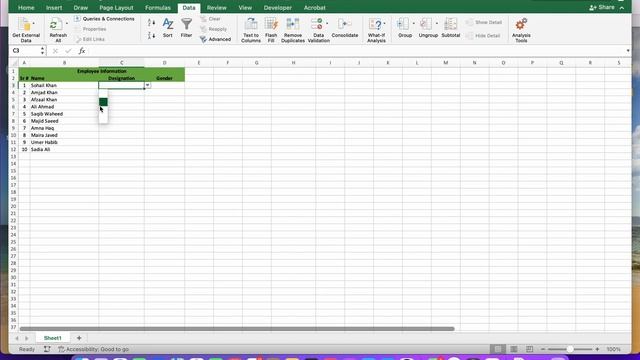Expand Ungroup dropdown arrow
This screenshot has height=360, width=640.
[x=437, y=23]
